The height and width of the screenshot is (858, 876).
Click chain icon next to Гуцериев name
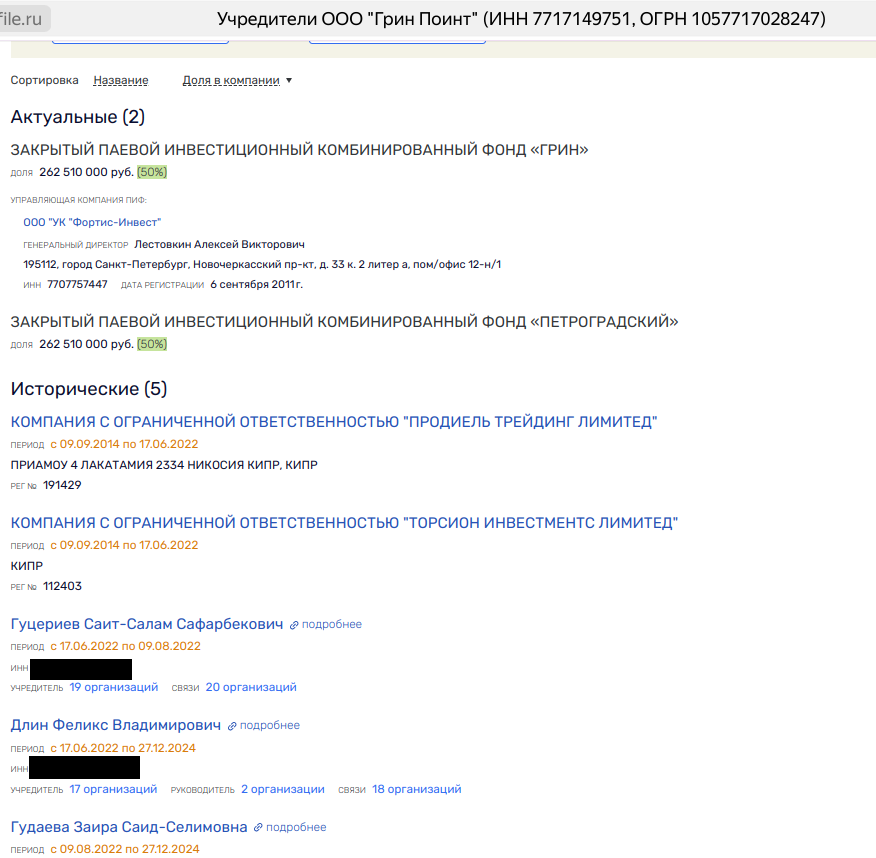pos(294,625)
